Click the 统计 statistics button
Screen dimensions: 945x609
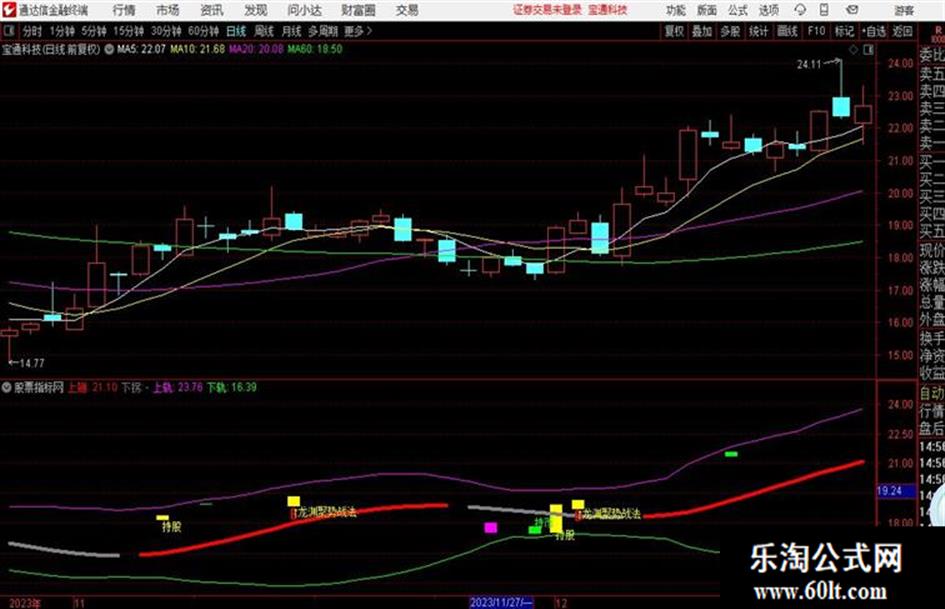coord(758,31)
